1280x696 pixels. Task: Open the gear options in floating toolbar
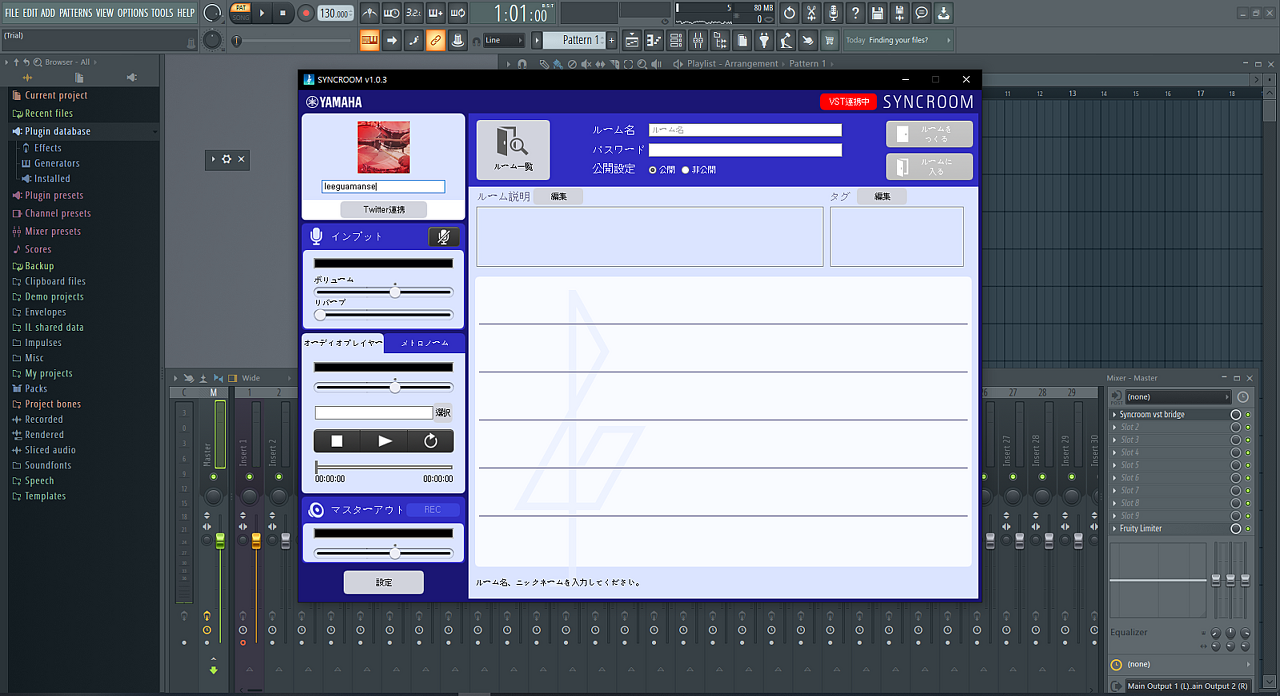coord(227,159)
